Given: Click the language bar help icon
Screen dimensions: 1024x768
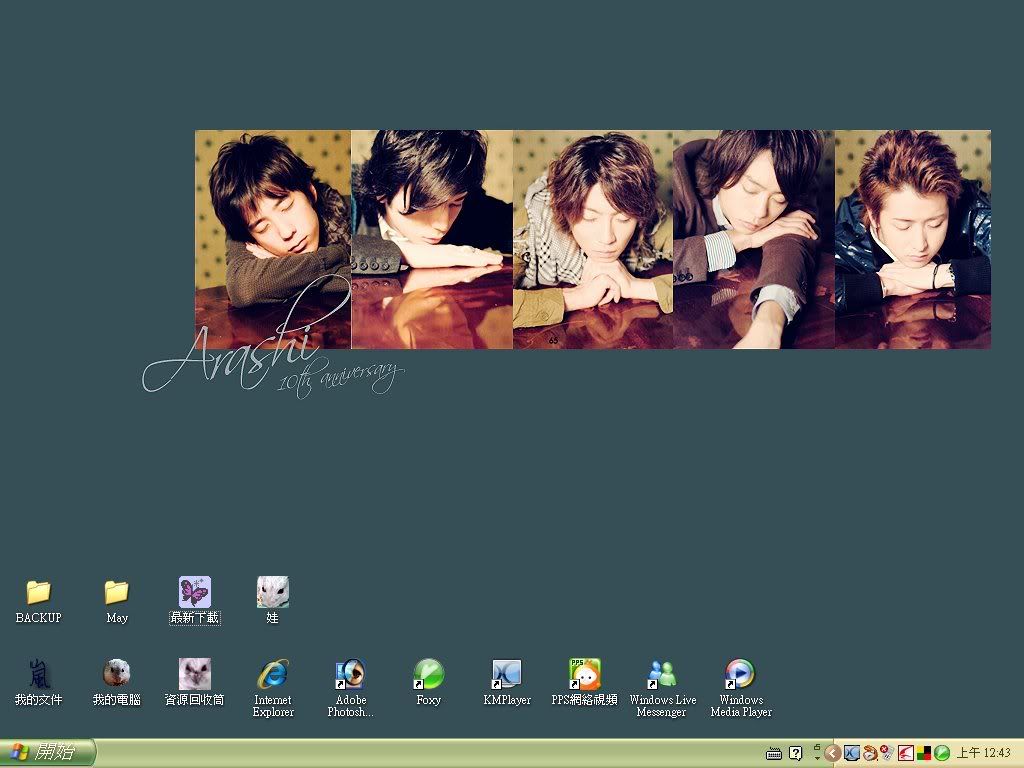Looking at the screenshot, I should click(795, 753).
